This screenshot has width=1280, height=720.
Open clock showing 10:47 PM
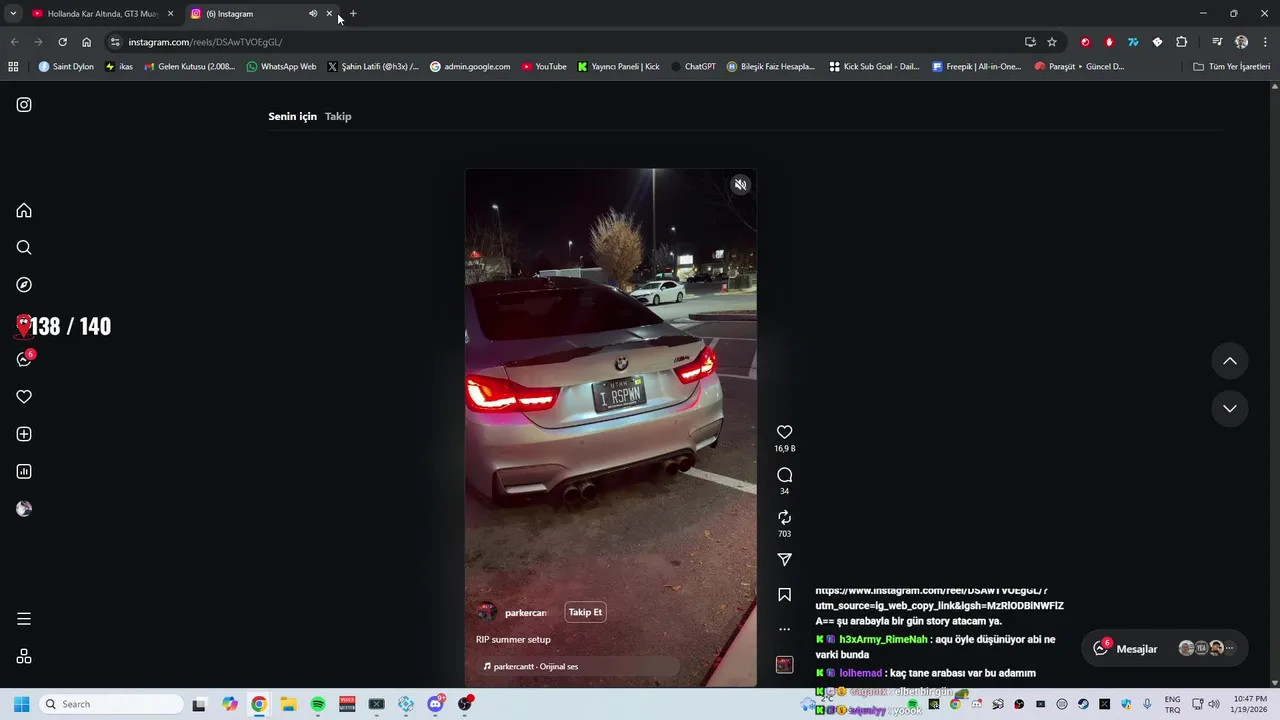1250,704
